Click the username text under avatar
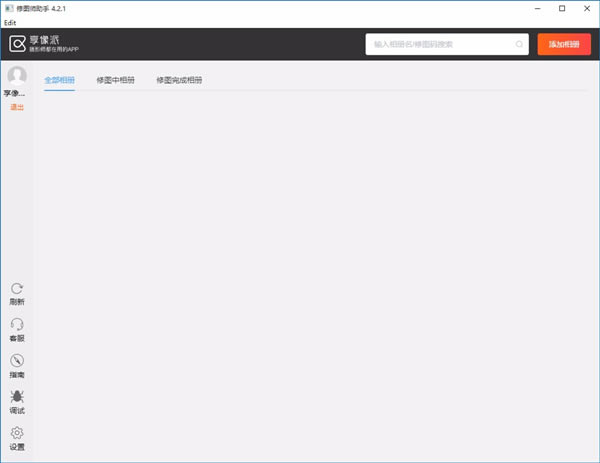Viewport: 600px width, 463px height. [15, 93]
